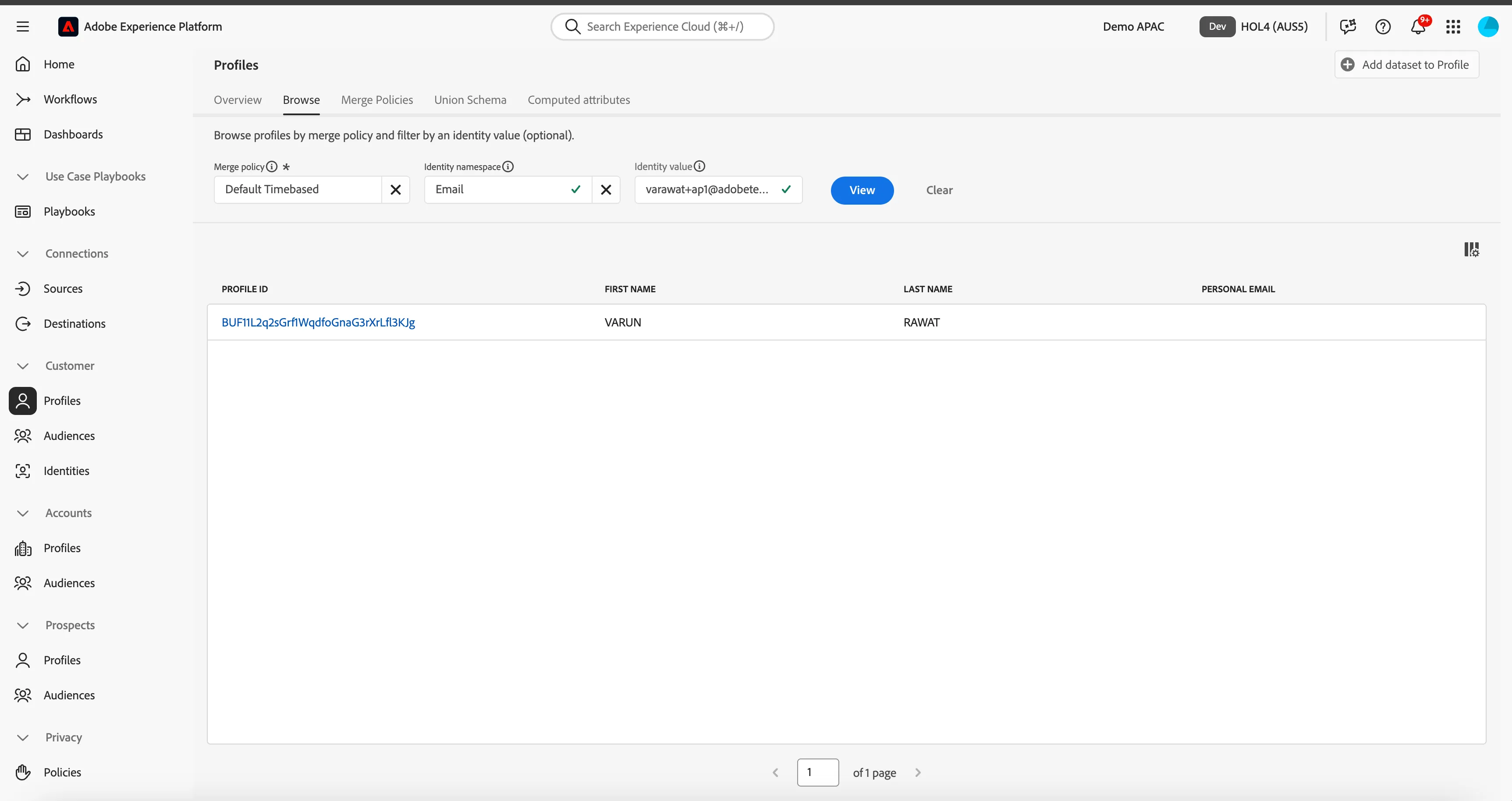Switch to the Overview tab
Screen dimensions: 1512x801
point(238,100)
